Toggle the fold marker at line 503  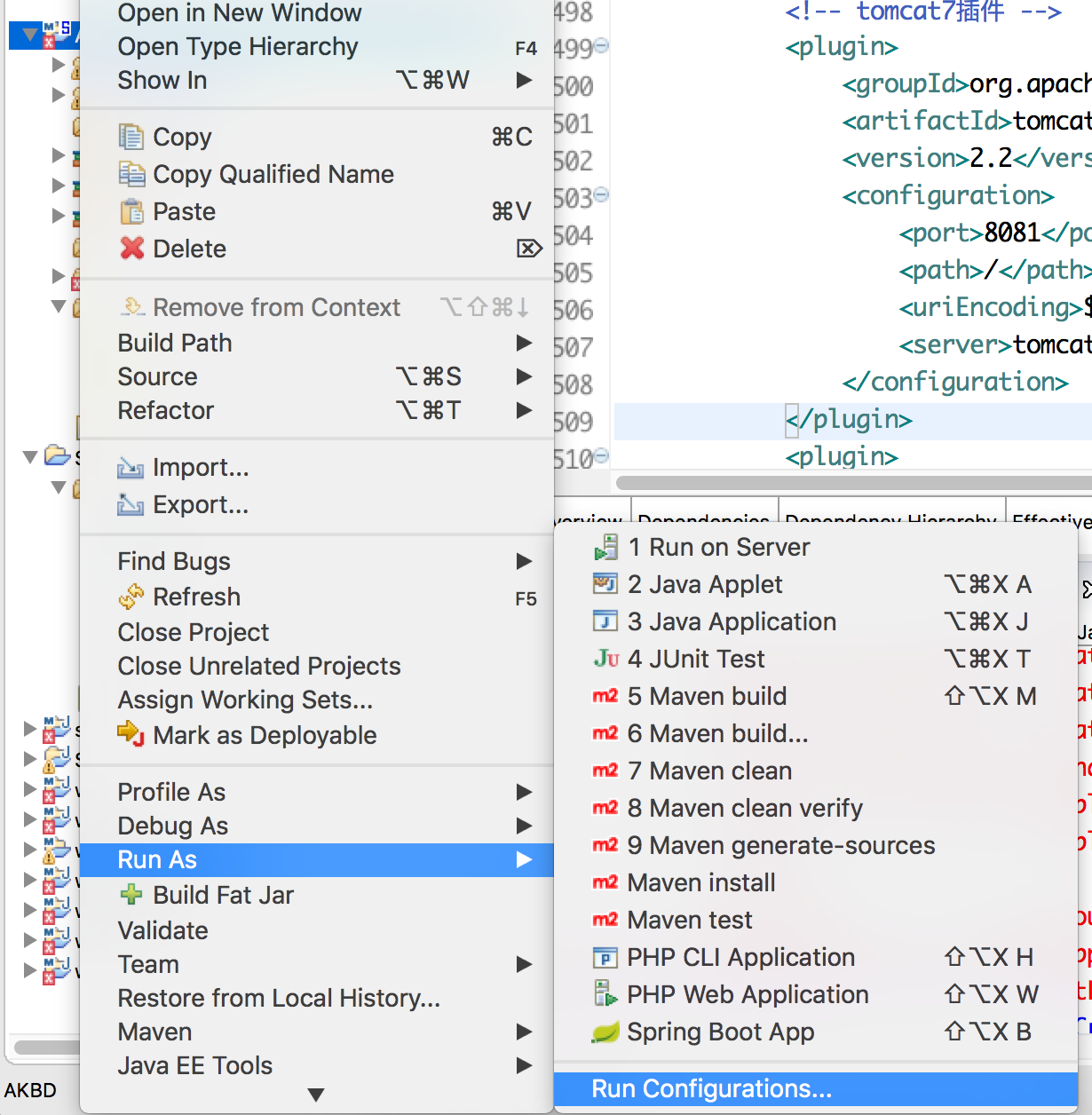click(x=601, y=194)
